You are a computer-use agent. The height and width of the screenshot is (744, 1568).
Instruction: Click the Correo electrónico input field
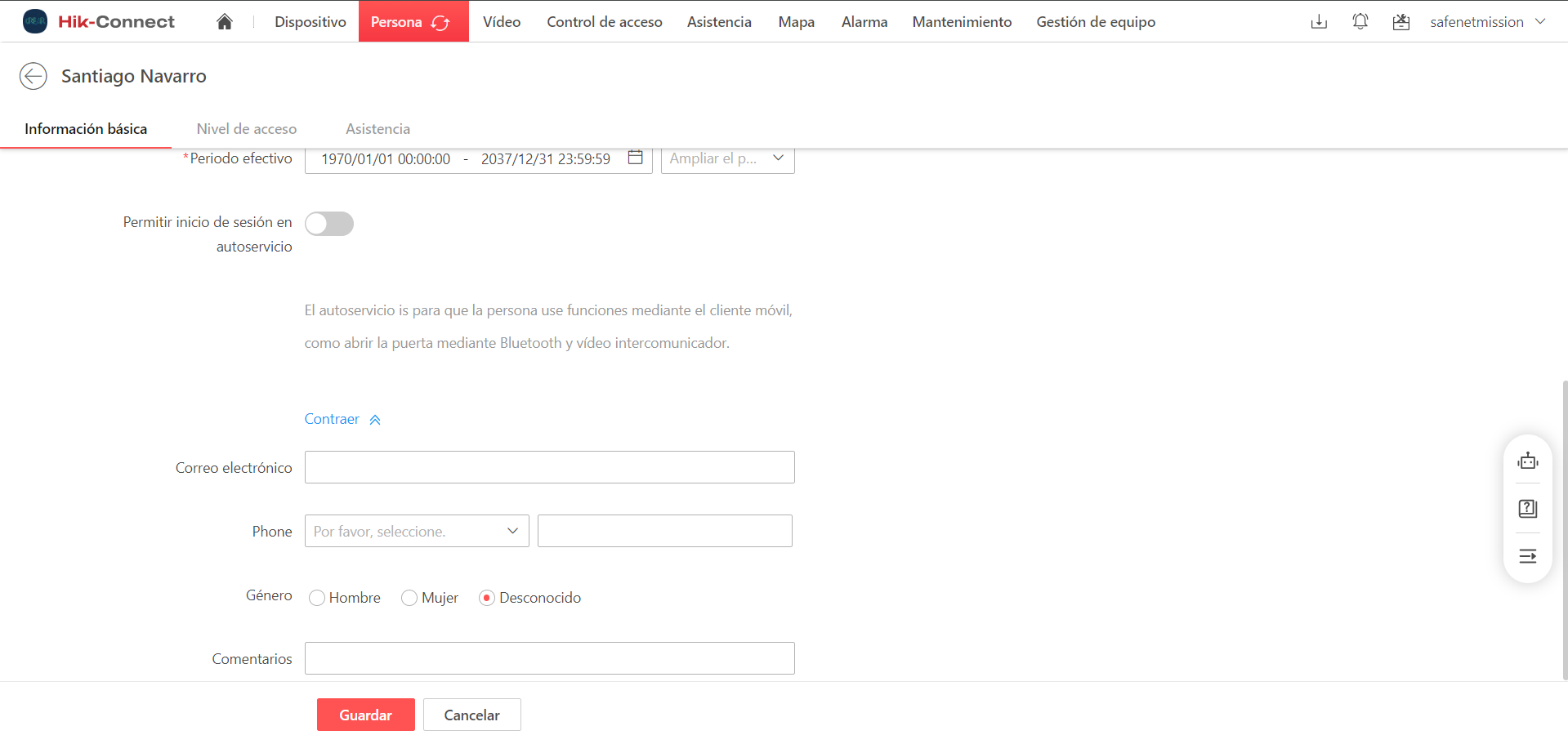click(x=549, y=467)
